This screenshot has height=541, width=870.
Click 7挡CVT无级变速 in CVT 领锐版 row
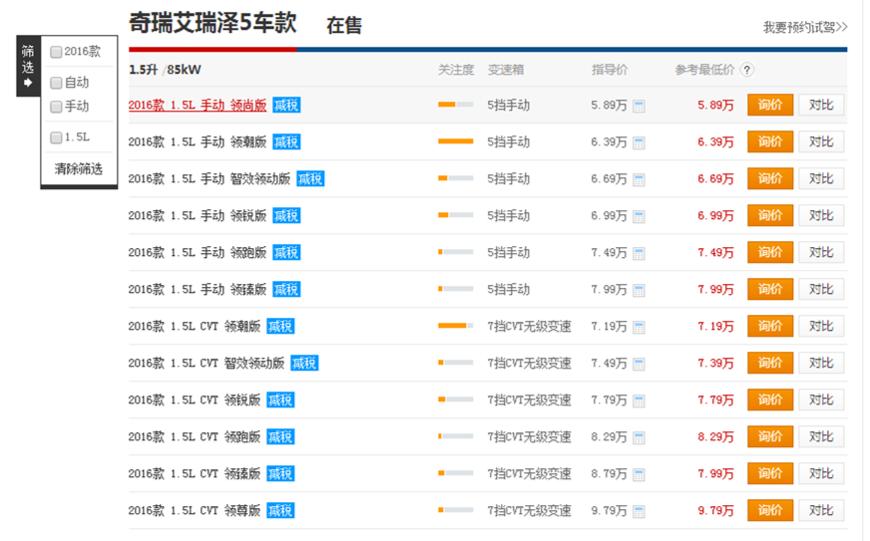pyautogui.click(x=529, y=400)
